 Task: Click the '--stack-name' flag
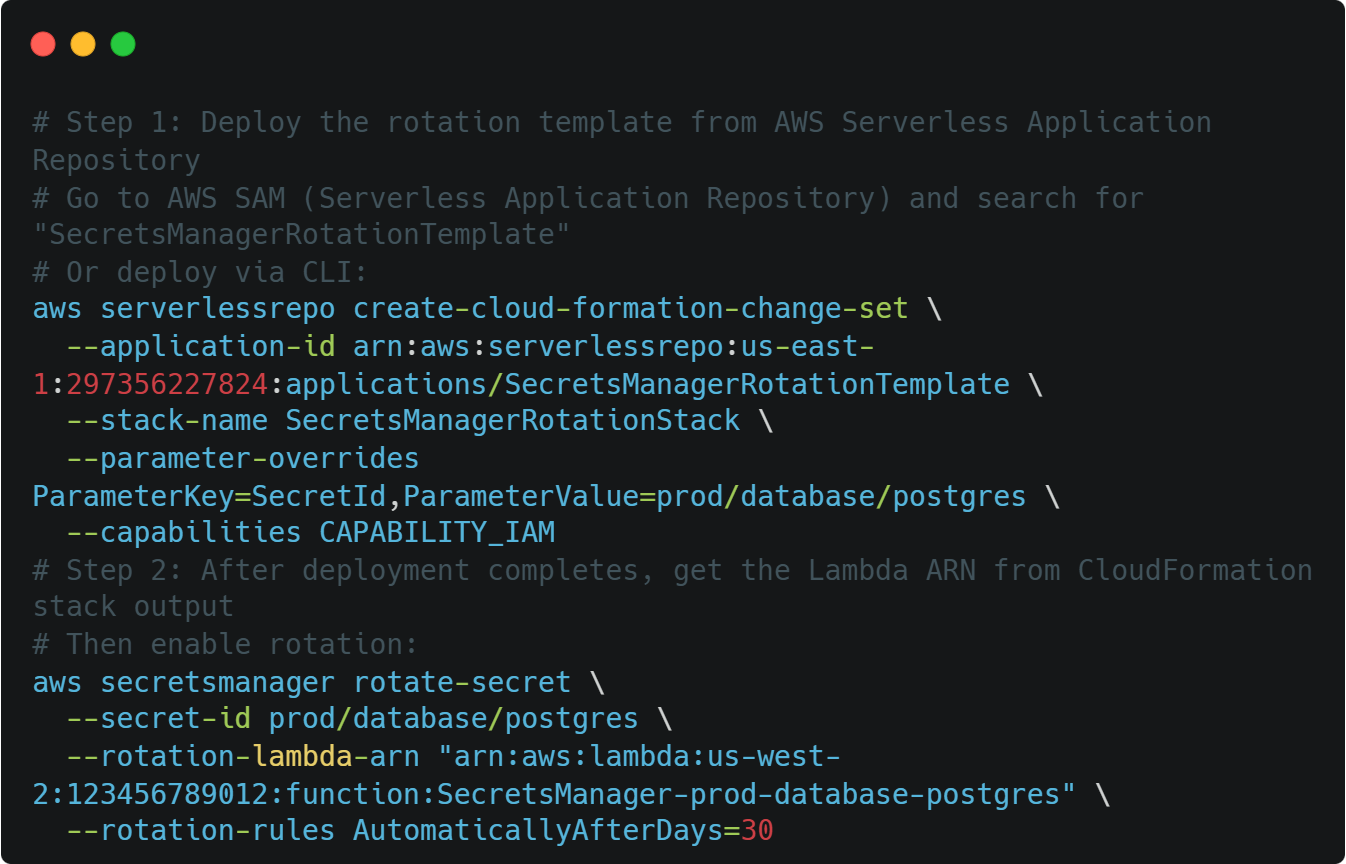(x=166, y=421)
